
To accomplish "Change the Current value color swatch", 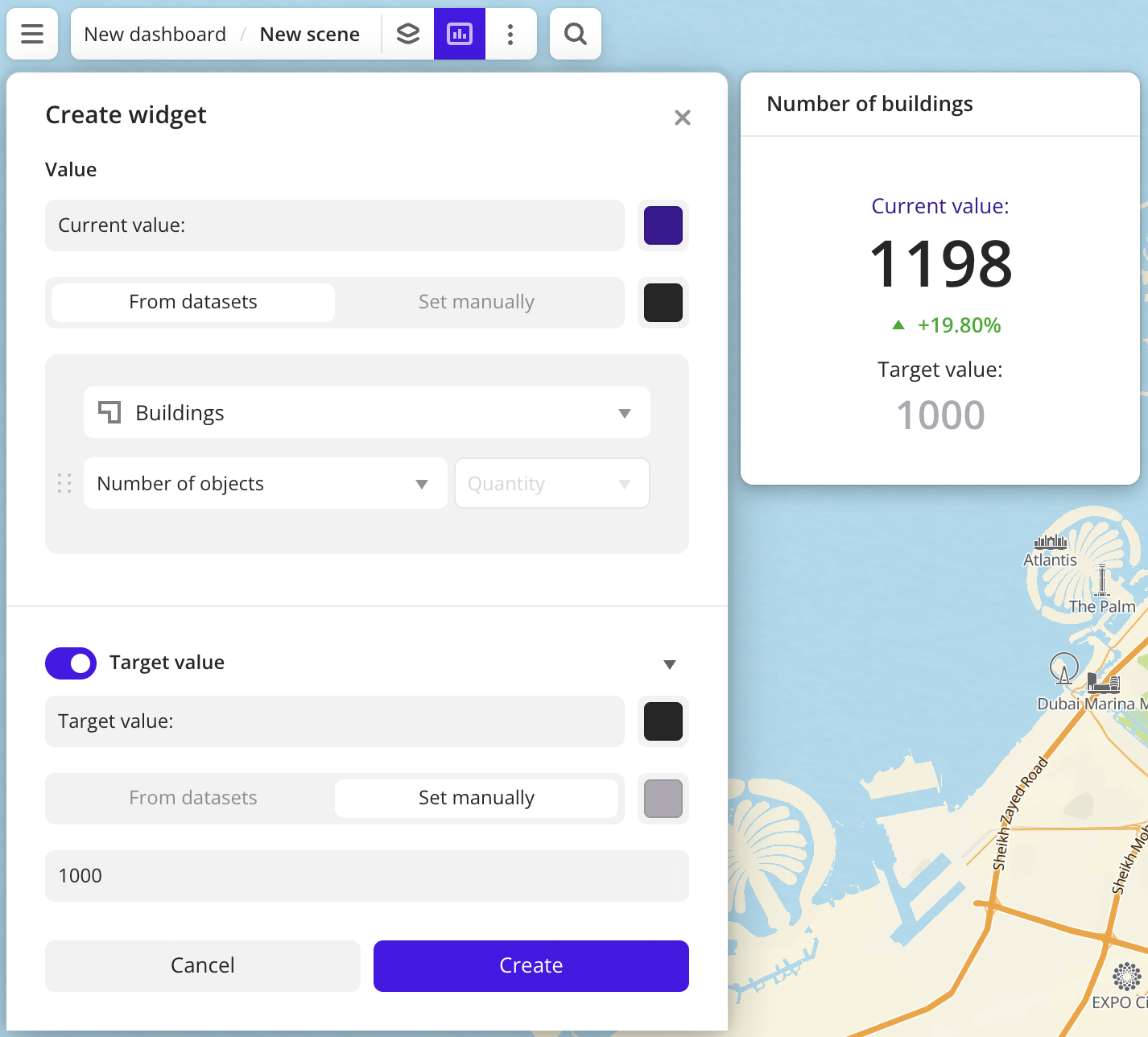I will 663,225.
